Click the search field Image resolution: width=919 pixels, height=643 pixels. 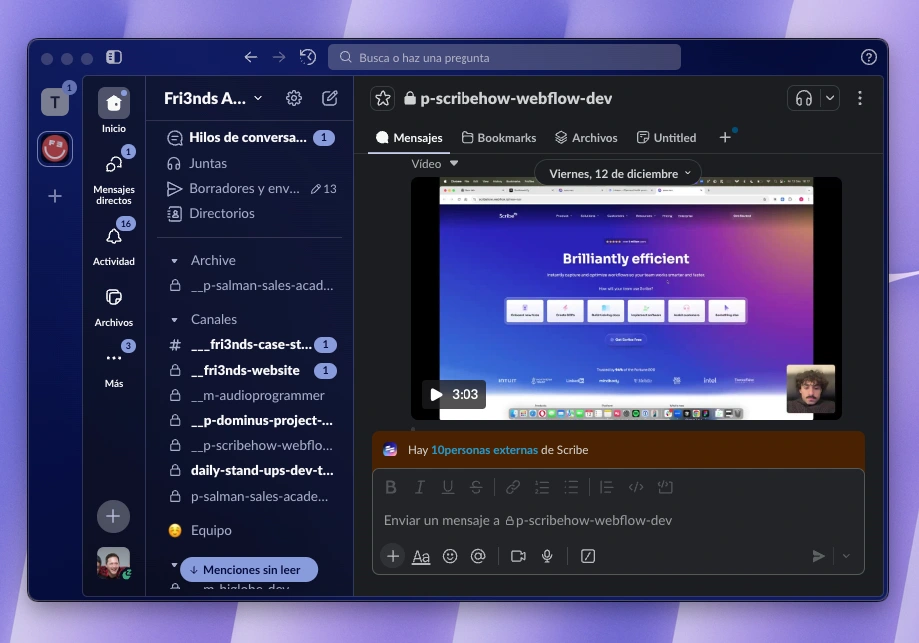pos(505,57)
